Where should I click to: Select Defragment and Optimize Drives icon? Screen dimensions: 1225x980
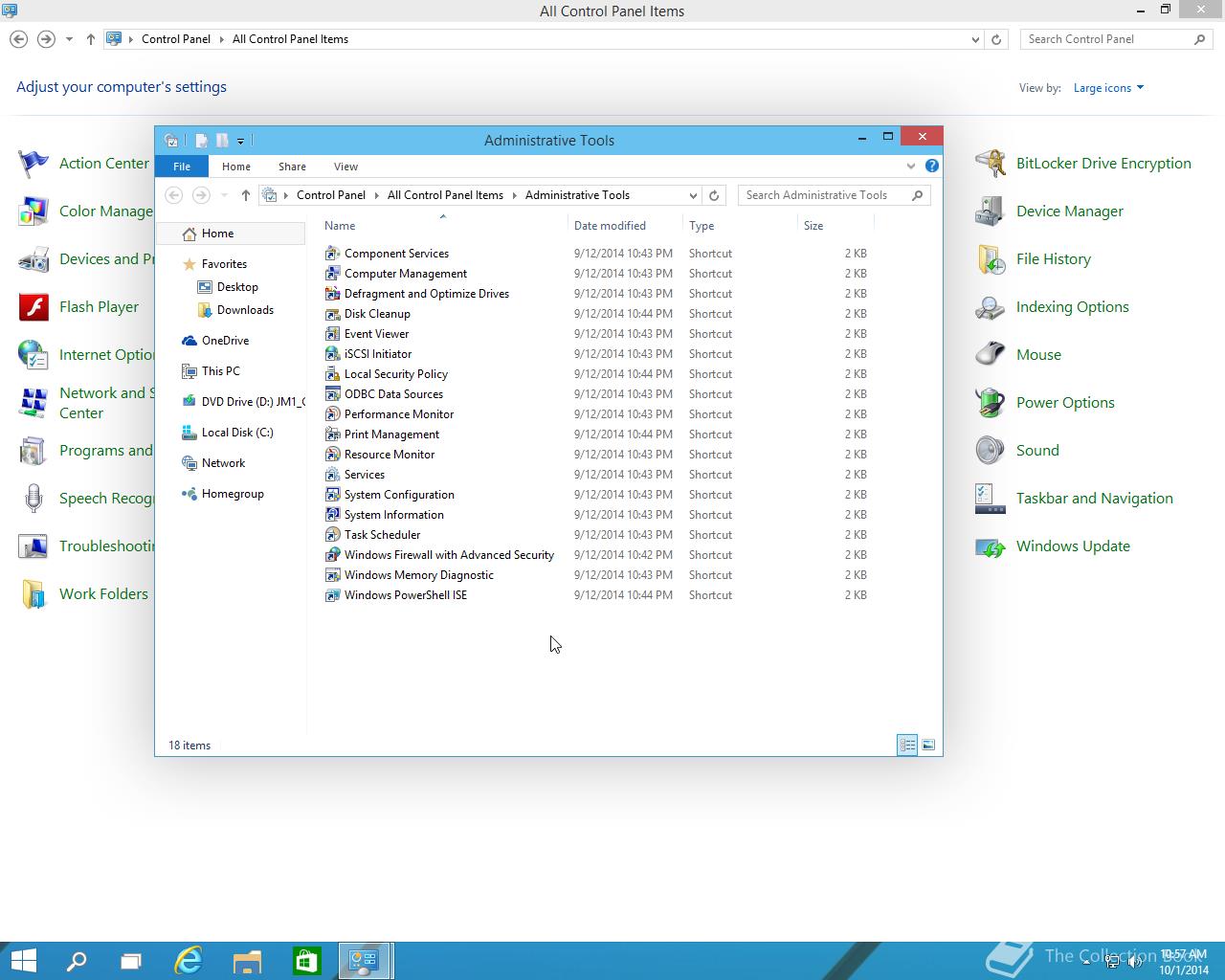[x=332, y=294]
